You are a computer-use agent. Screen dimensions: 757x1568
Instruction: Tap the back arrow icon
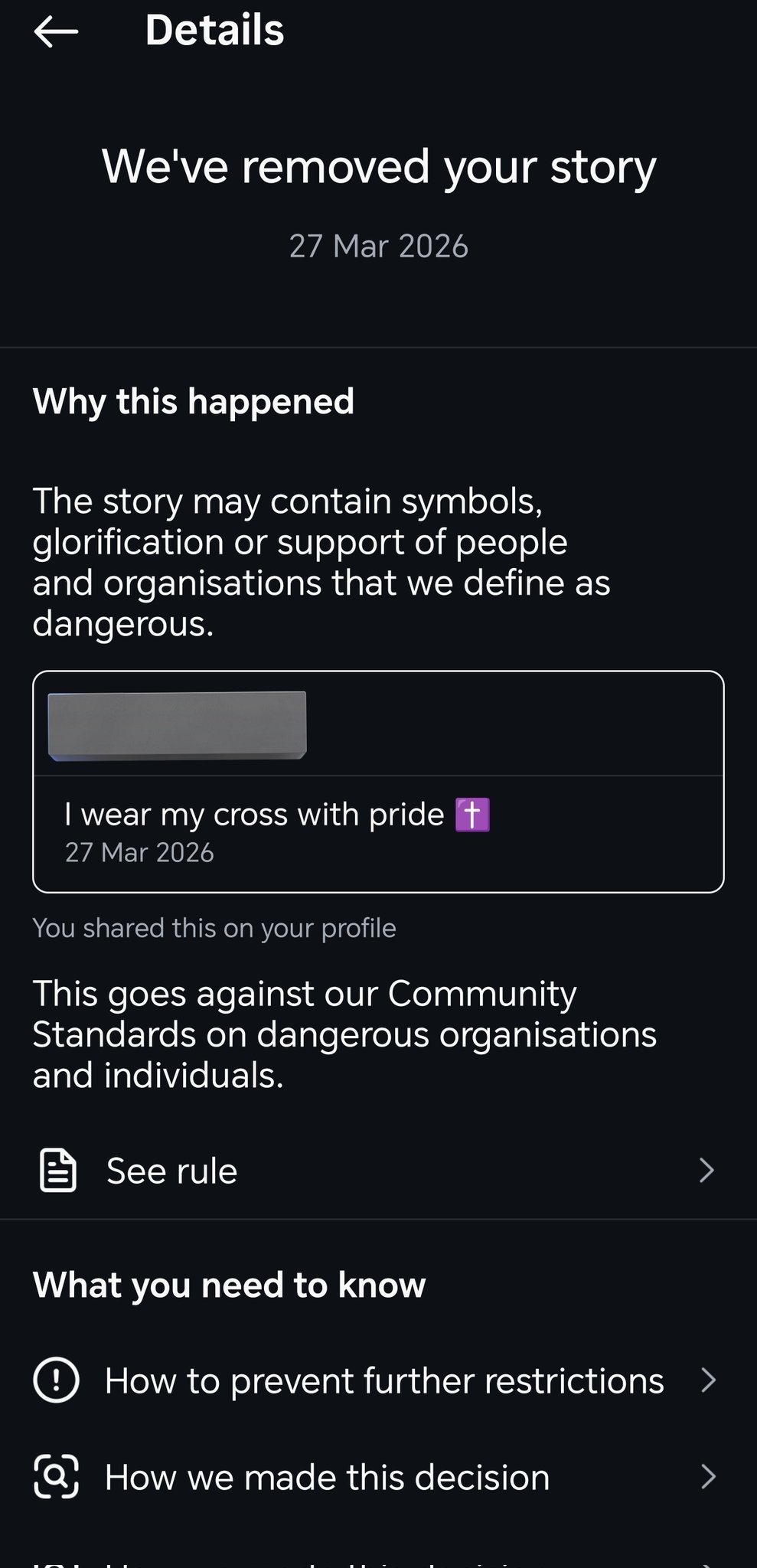56,31
